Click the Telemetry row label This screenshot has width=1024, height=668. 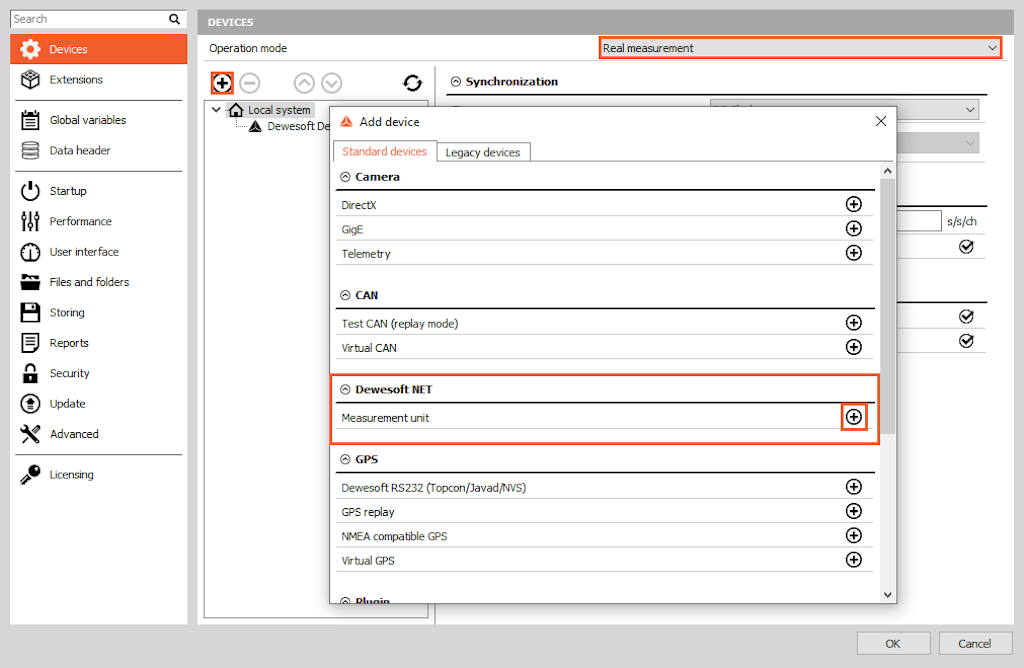(366, 254)
